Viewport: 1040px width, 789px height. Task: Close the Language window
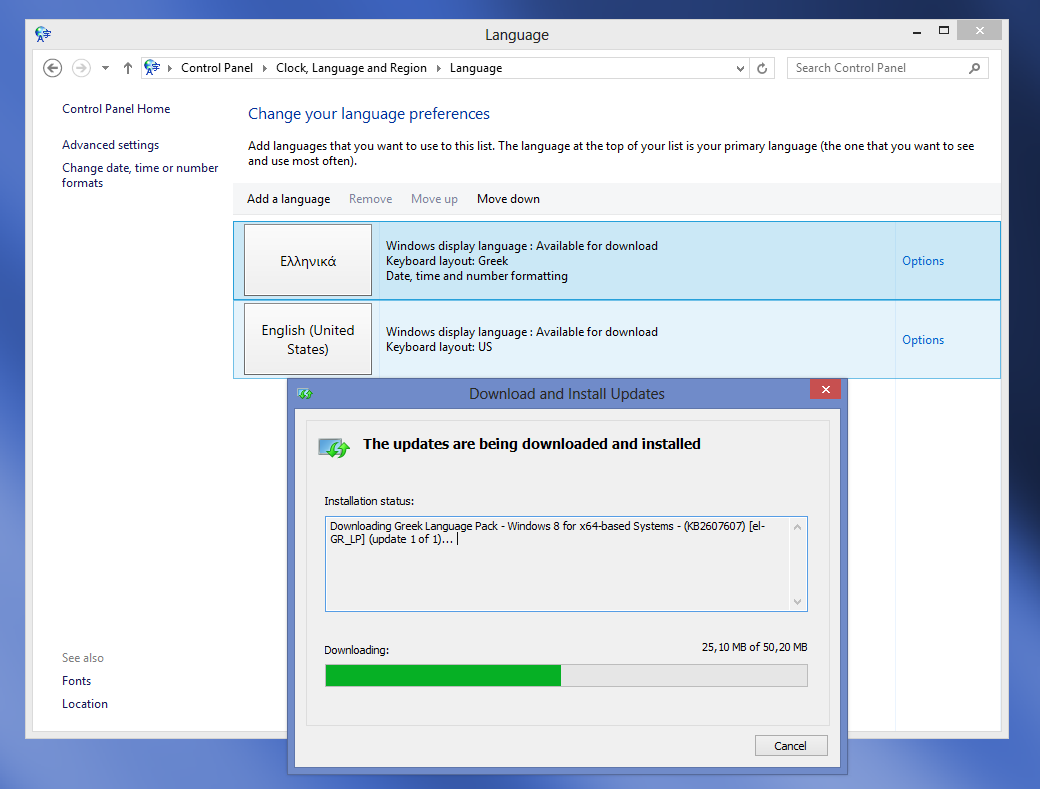980,30
